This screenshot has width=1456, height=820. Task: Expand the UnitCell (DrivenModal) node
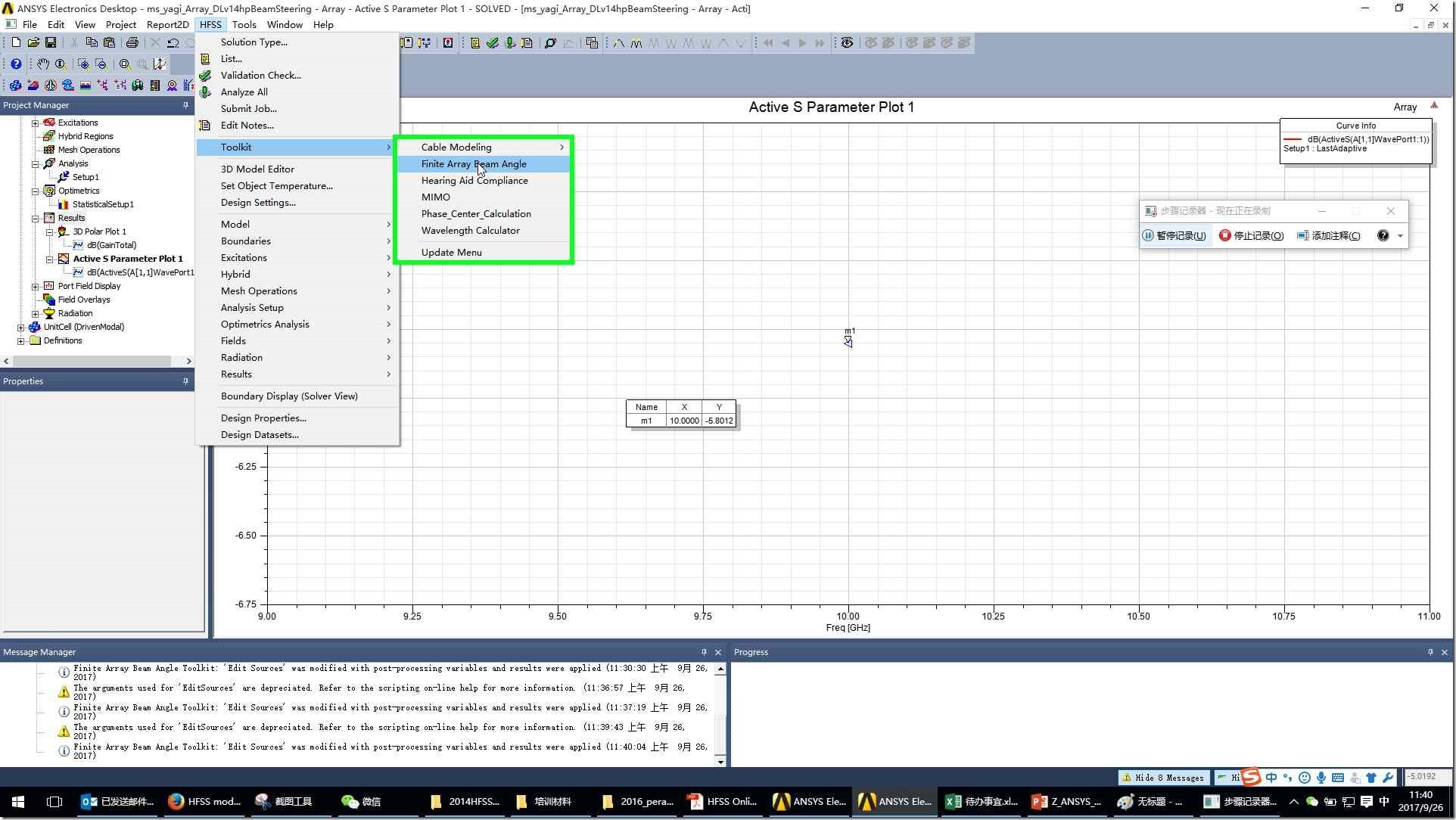tap(20, 327)
